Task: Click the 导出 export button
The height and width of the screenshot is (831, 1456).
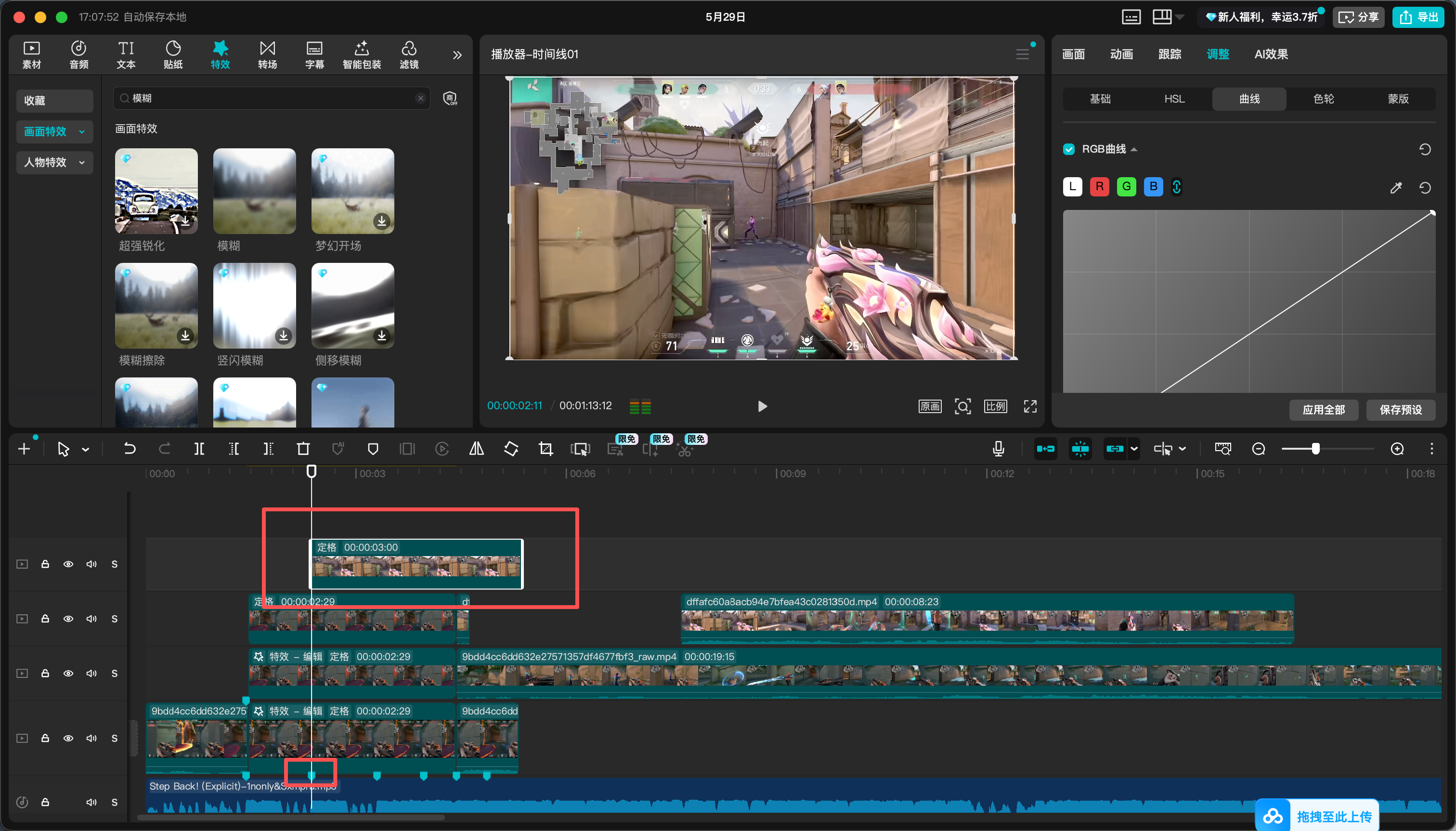Action: pyautogui.click(x=1418, y=17)
